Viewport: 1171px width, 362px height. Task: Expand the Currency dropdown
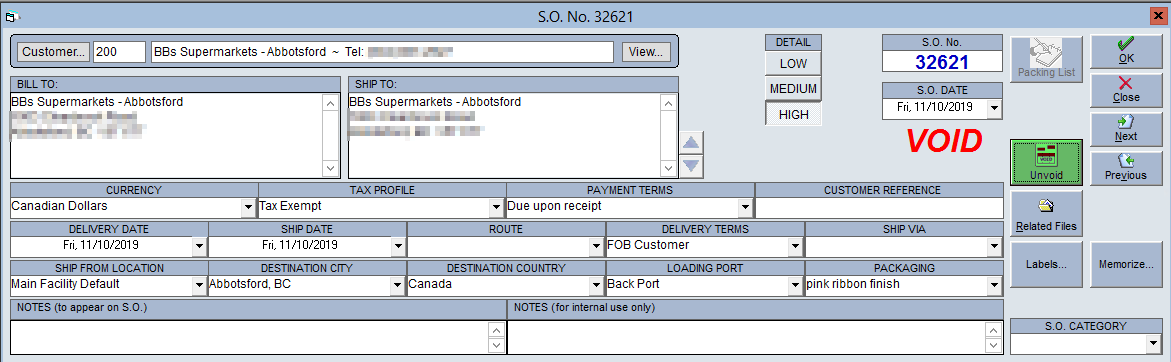point(248,207)
